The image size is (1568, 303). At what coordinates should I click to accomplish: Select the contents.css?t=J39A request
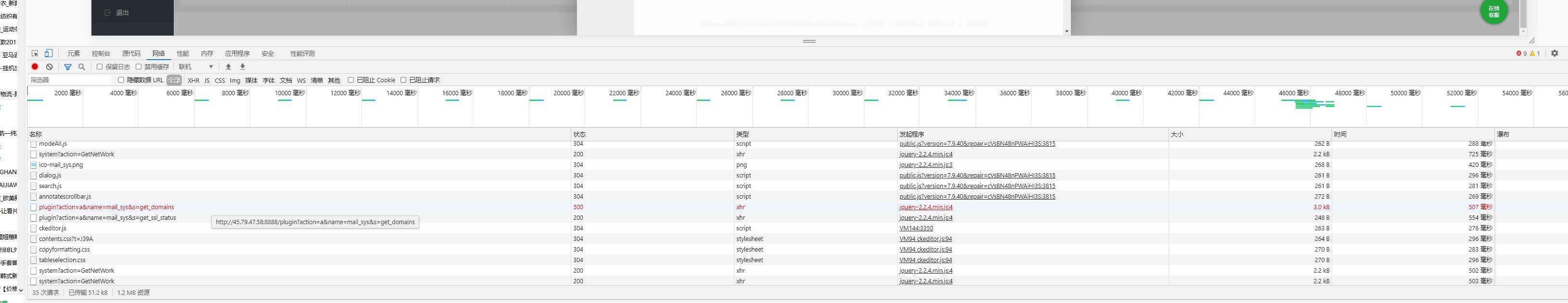66,239
